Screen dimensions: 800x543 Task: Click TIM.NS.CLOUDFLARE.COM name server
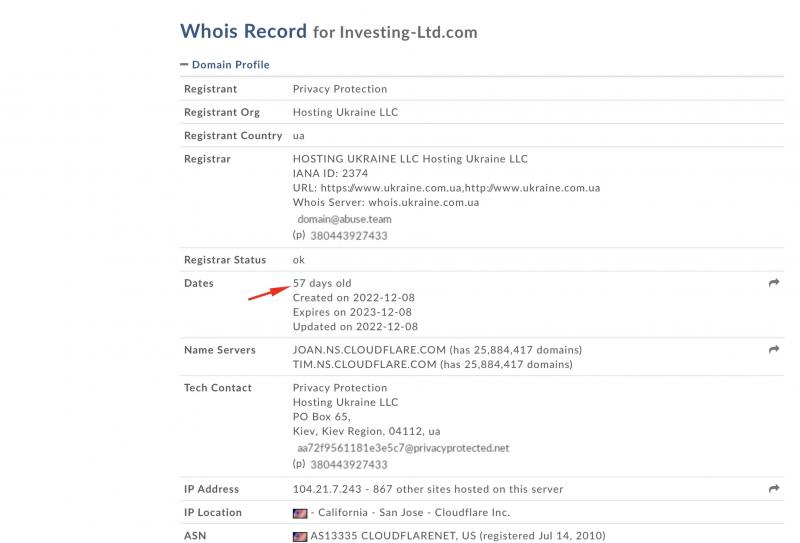point(365,364)
